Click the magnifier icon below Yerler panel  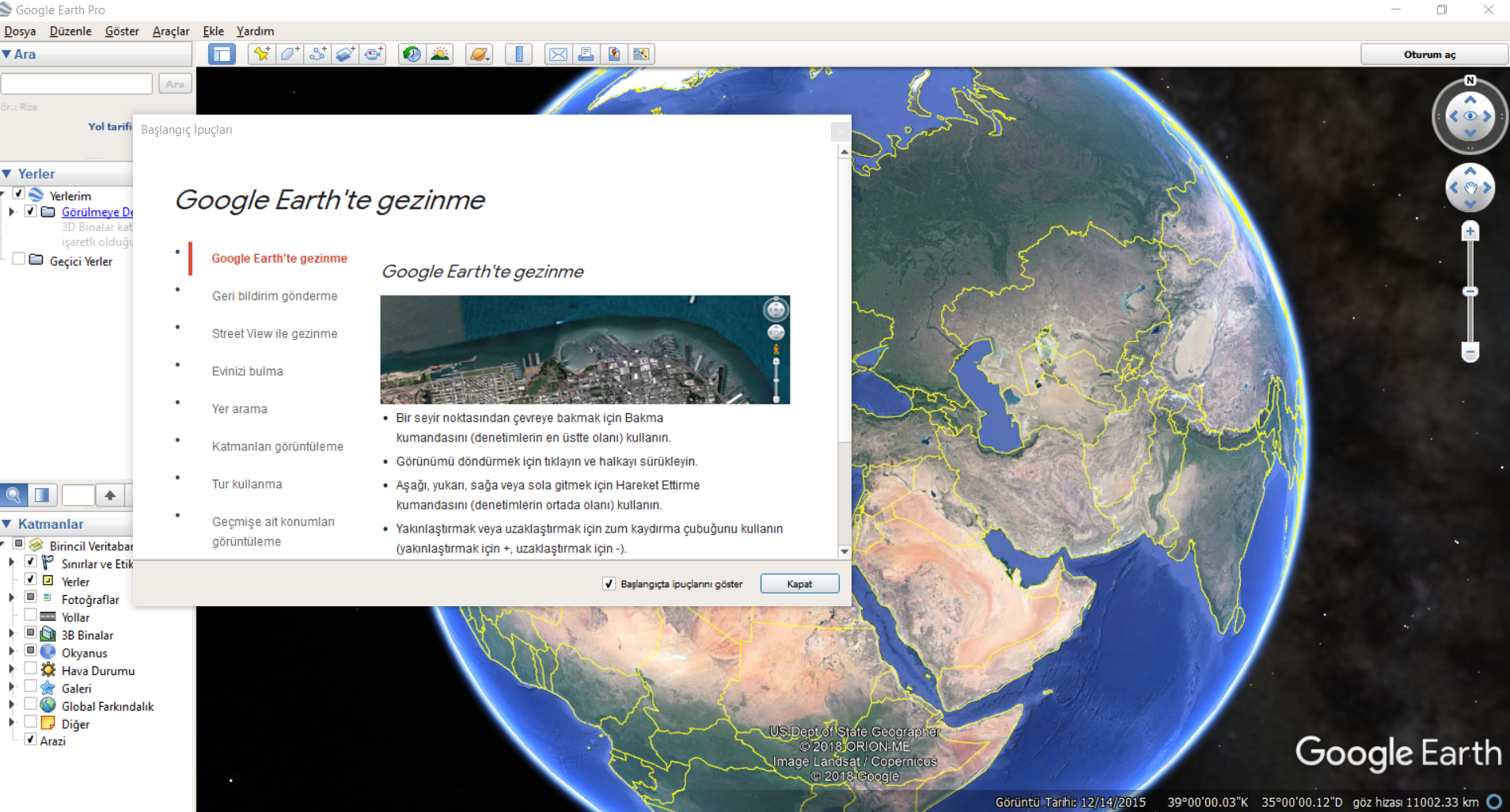13,495
